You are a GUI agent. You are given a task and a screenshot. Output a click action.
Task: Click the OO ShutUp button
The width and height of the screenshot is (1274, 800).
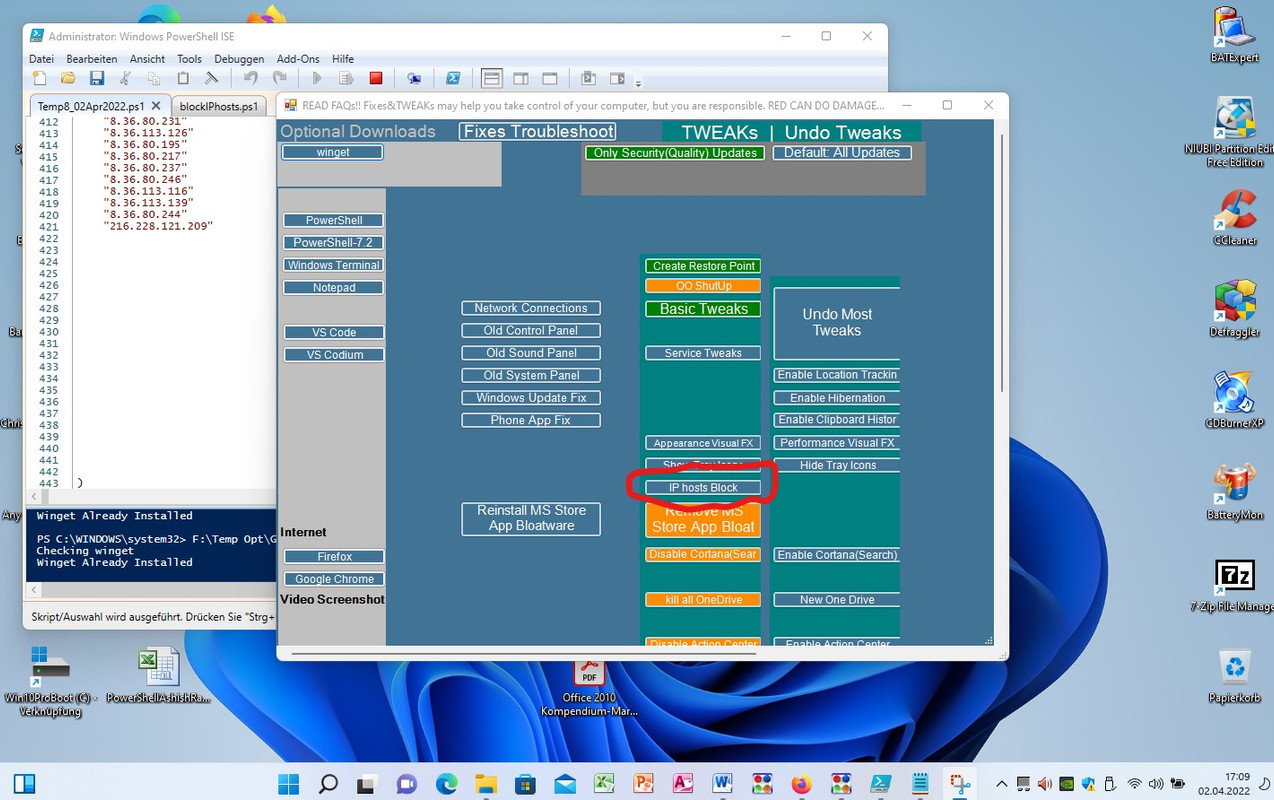click(703, 286)
